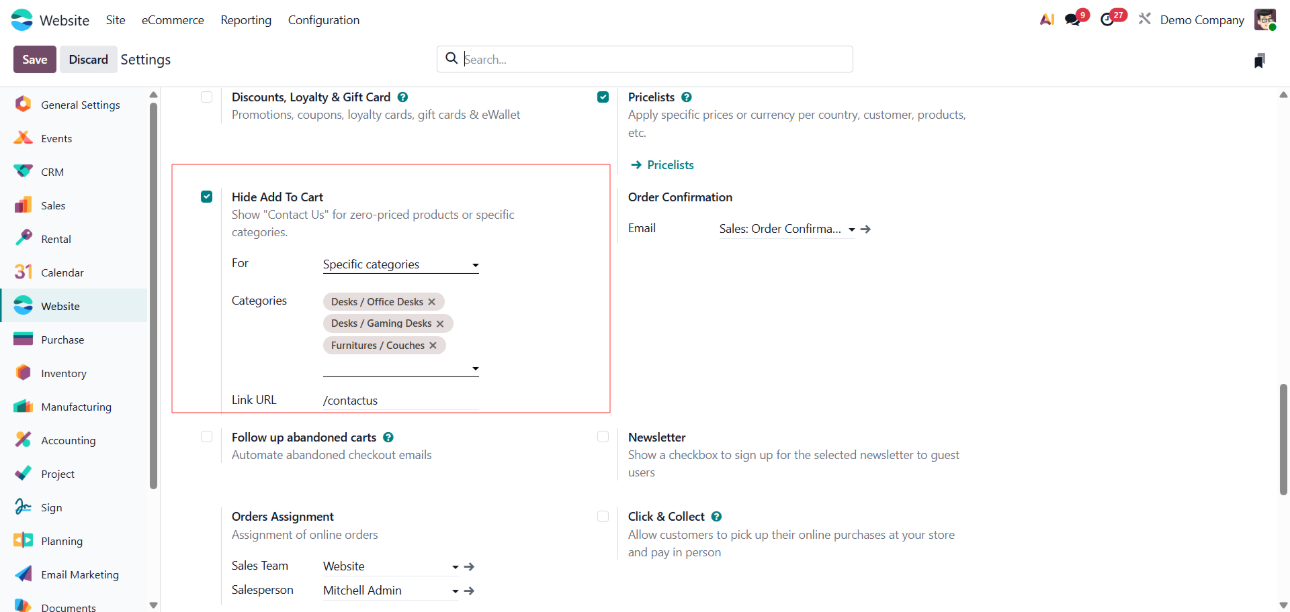Image resolution: width=1290 pixels, height=612 pixels.
Task: Open the Specific categories dropdown
Action: (x=400, y=265)
